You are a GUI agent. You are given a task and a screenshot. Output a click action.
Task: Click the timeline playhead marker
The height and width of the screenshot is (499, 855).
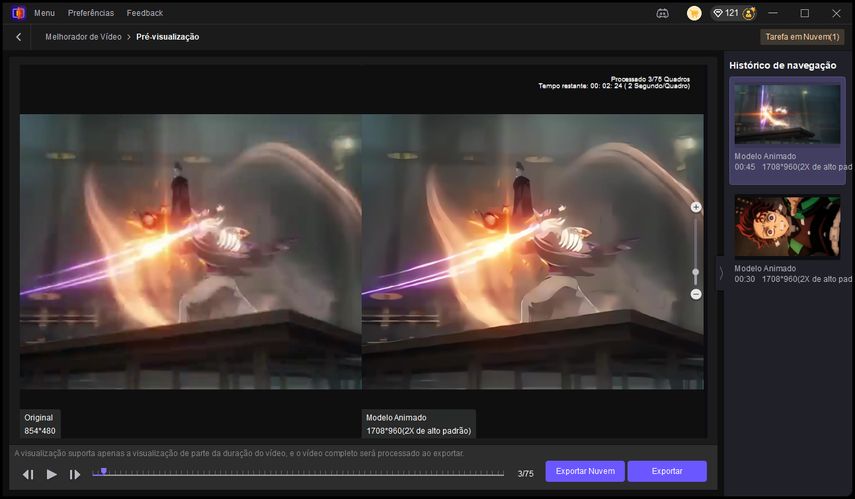104,472
